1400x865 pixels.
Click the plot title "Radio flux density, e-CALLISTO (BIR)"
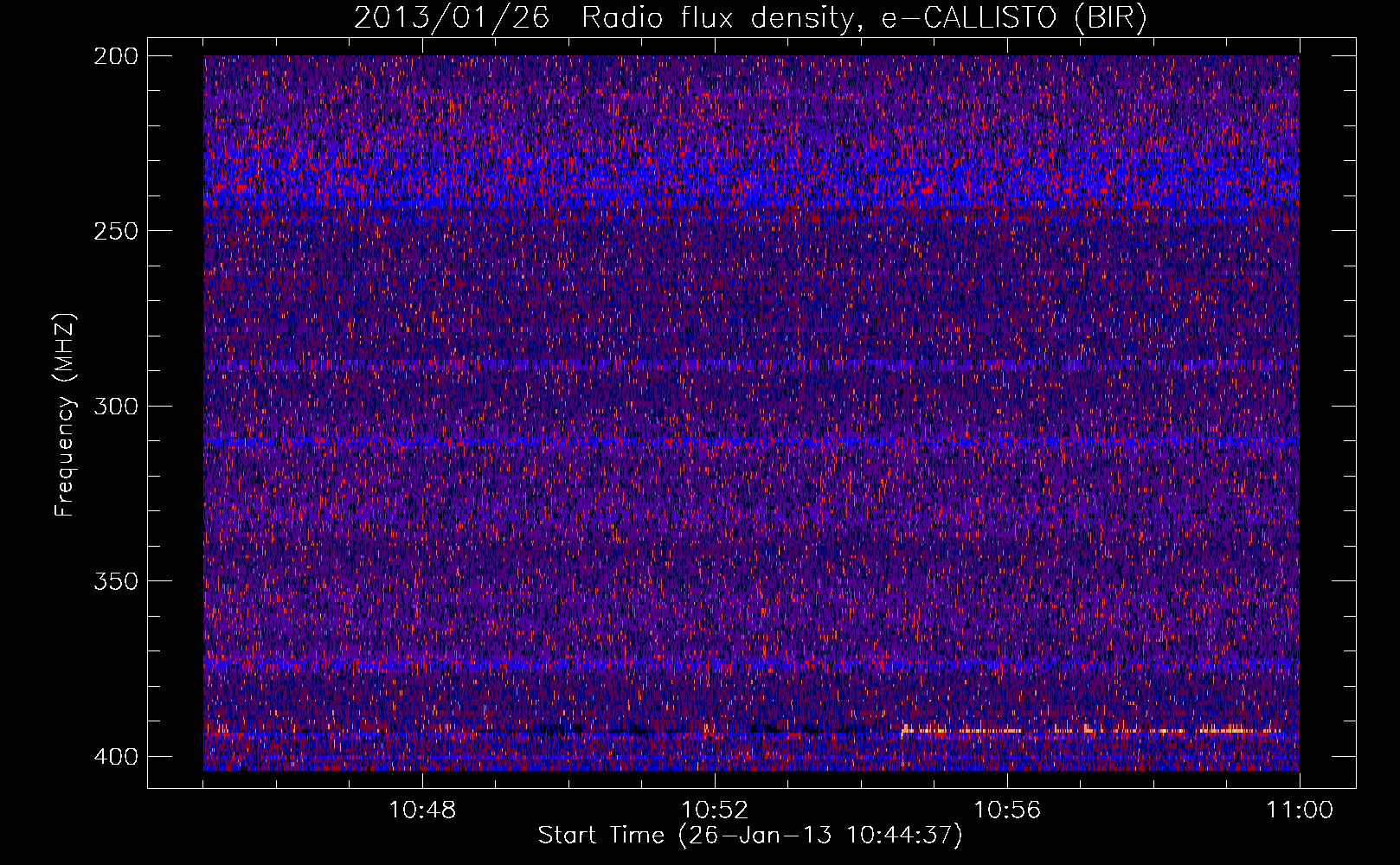(x=864, y=18)
